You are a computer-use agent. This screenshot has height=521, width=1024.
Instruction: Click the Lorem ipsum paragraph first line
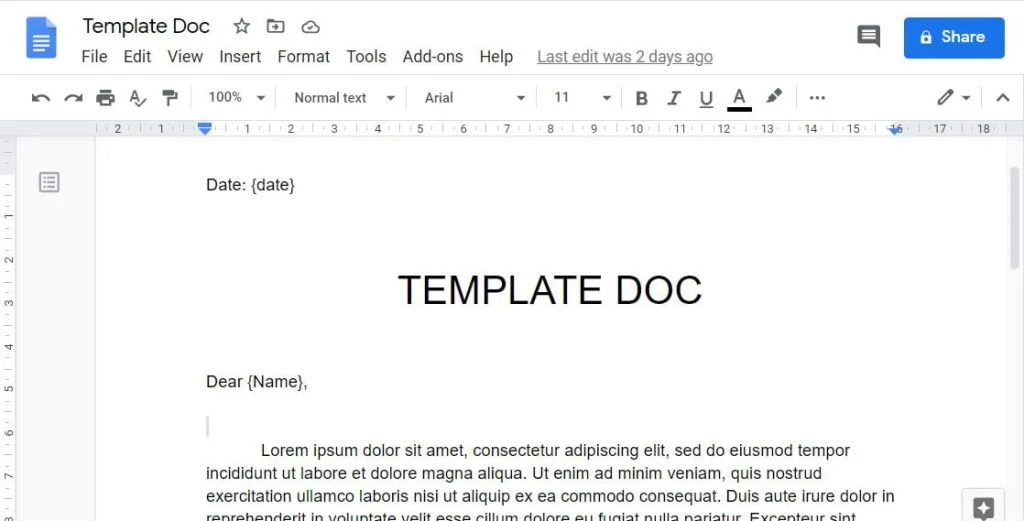pos(555,450)
